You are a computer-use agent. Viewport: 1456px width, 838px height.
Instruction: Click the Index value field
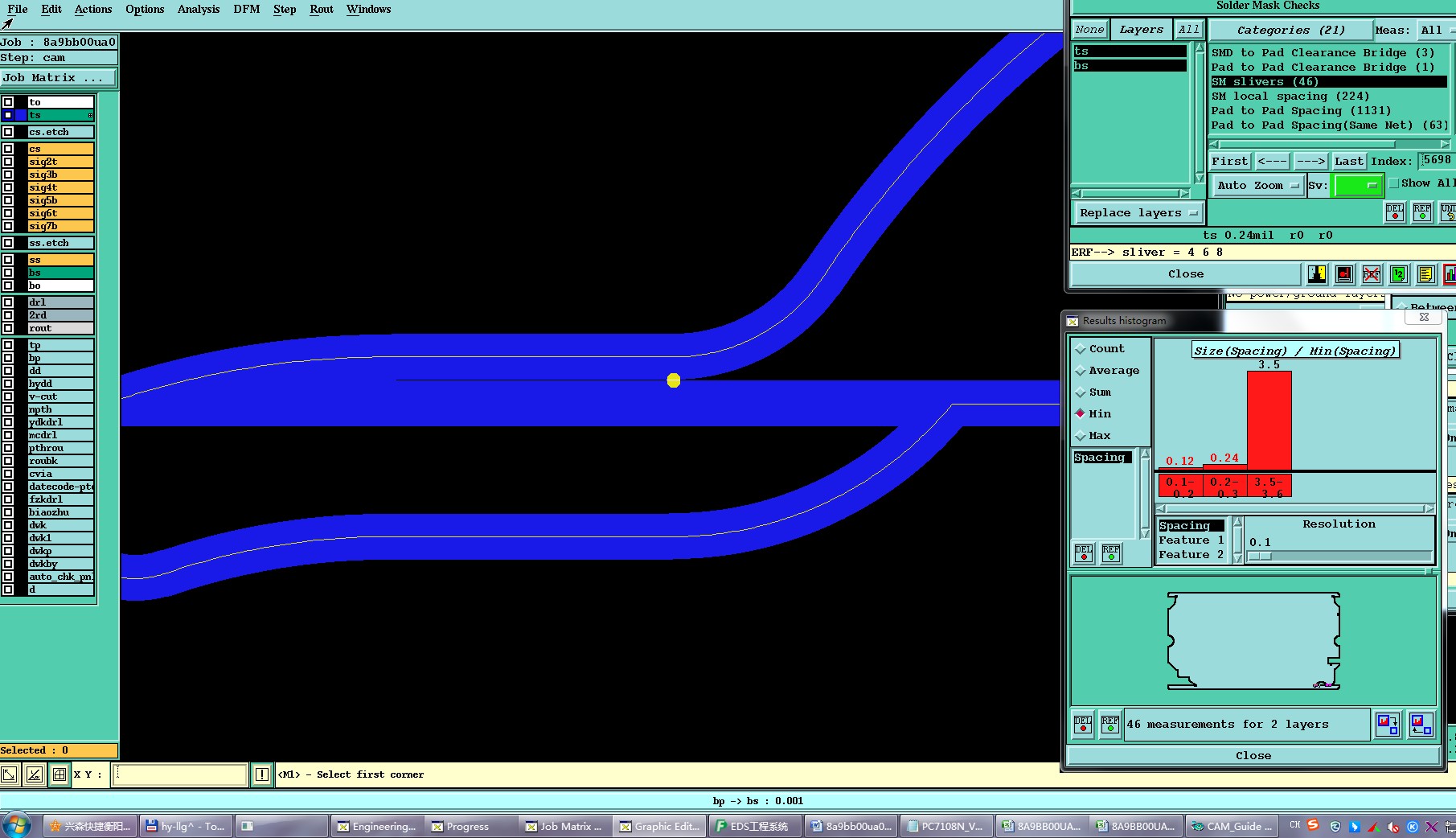pos(1437,160)
